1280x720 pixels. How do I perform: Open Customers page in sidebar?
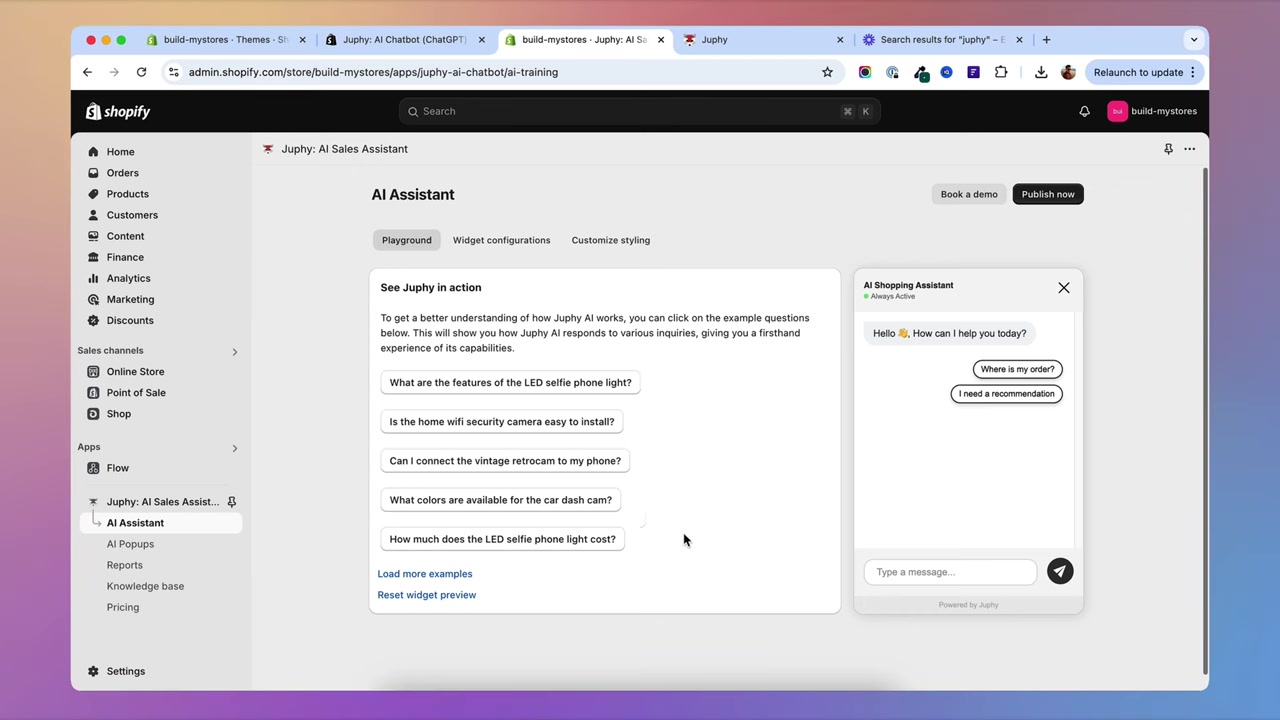(132, 215)
